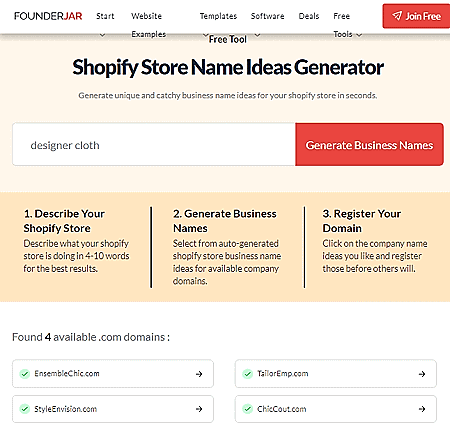This screenshot has width=450, height=432.
Task: Click the green checkmark beside TailorEmp.com
Action: coord(247,374)
